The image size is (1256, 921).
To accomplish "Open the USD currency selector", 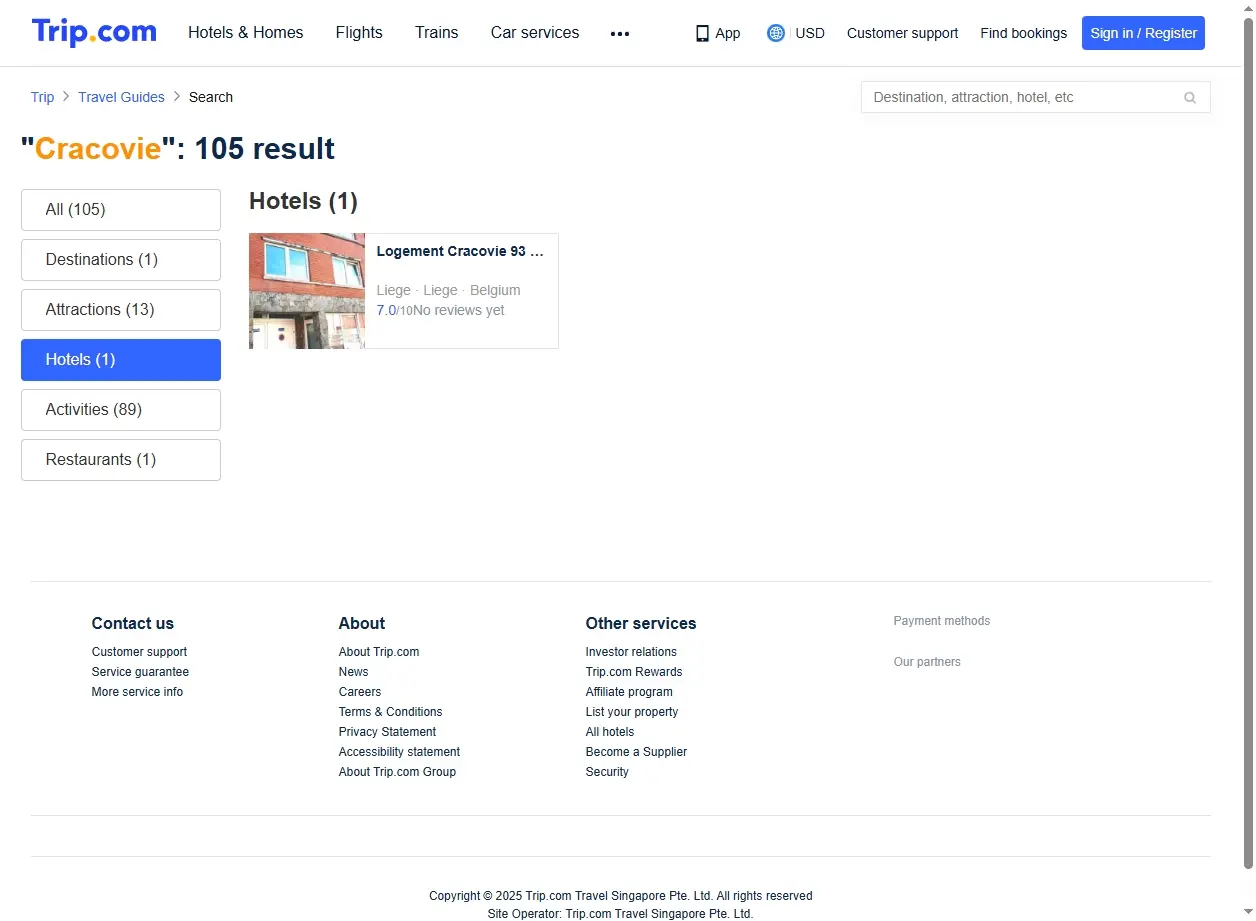I will coord(810,33).
